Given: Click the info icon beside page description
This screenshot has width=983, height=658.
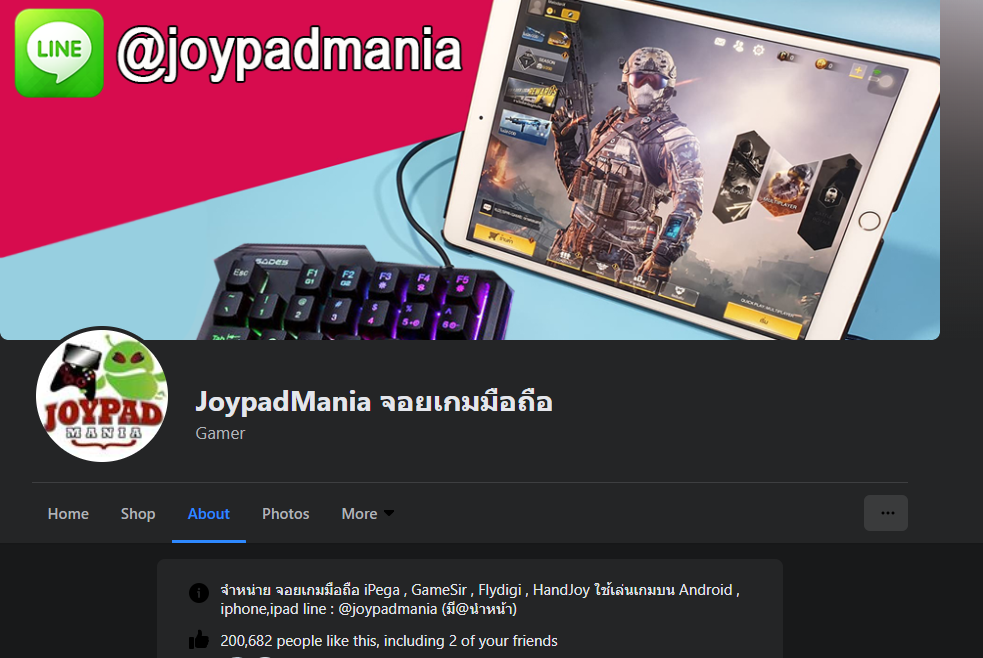Looking at the screenshot, I should tap(199, 592).
